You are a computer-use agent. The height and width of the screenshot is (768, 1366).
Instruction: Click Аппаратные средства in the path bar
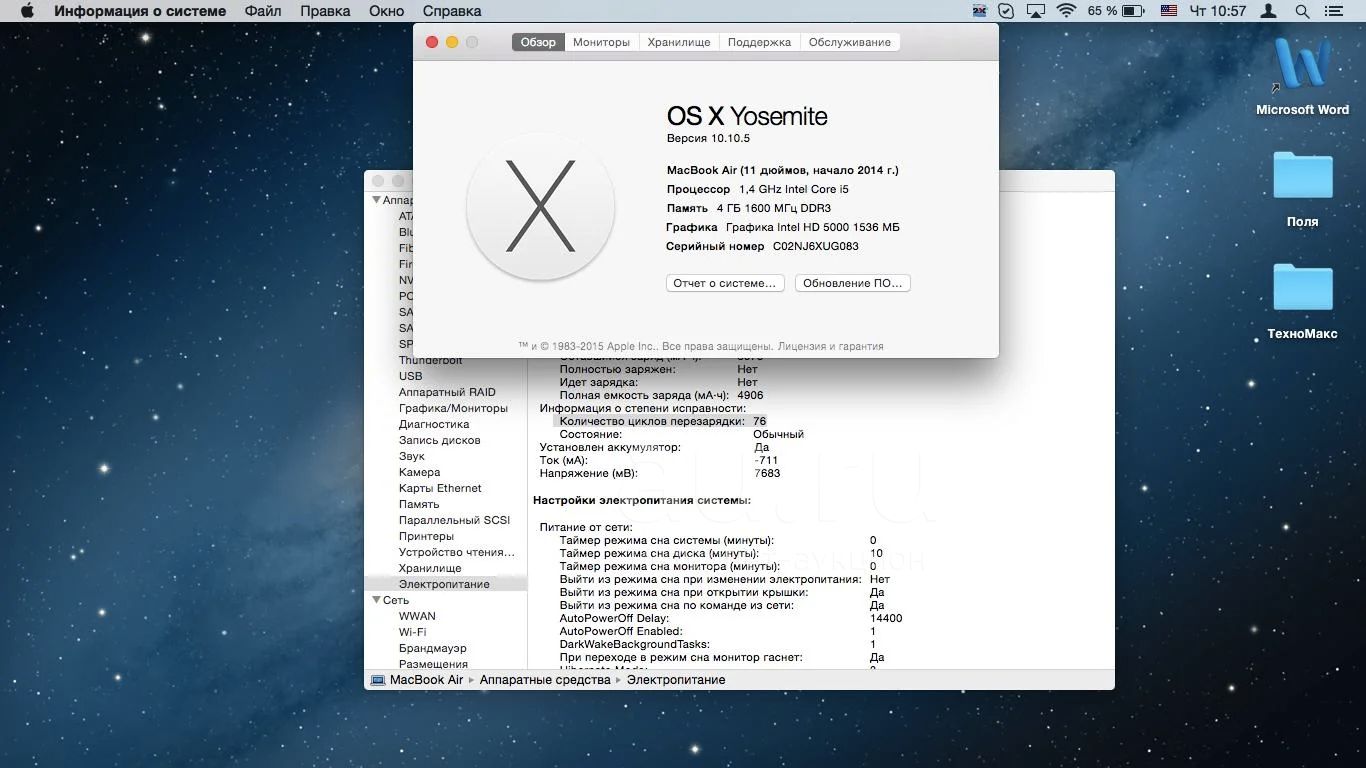pos(545,680)
